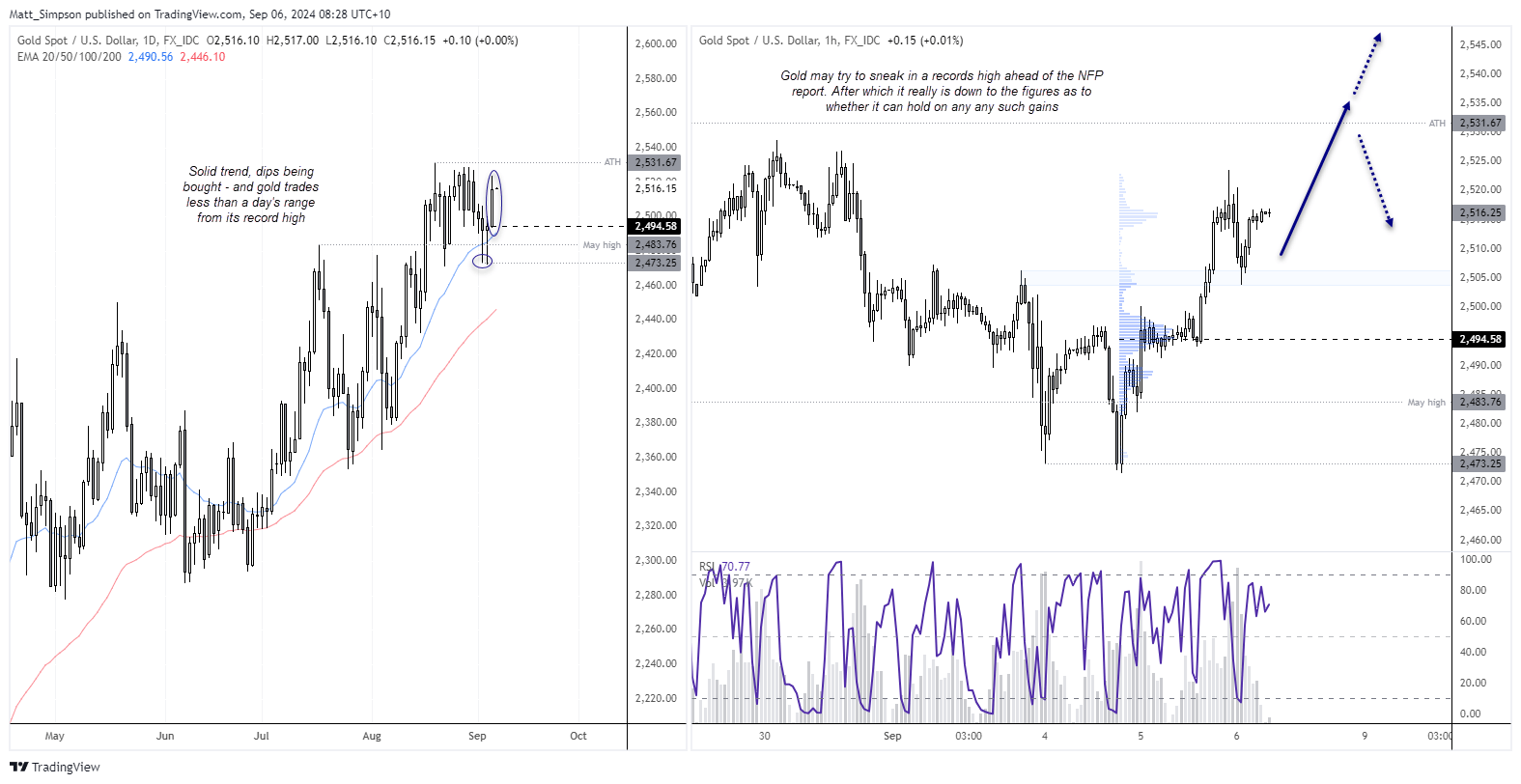The width and height of the screenshot is (1521, 784).
Task: Click the 2,531.67 price tag on hourly chart
Action: click(1479, 123)
